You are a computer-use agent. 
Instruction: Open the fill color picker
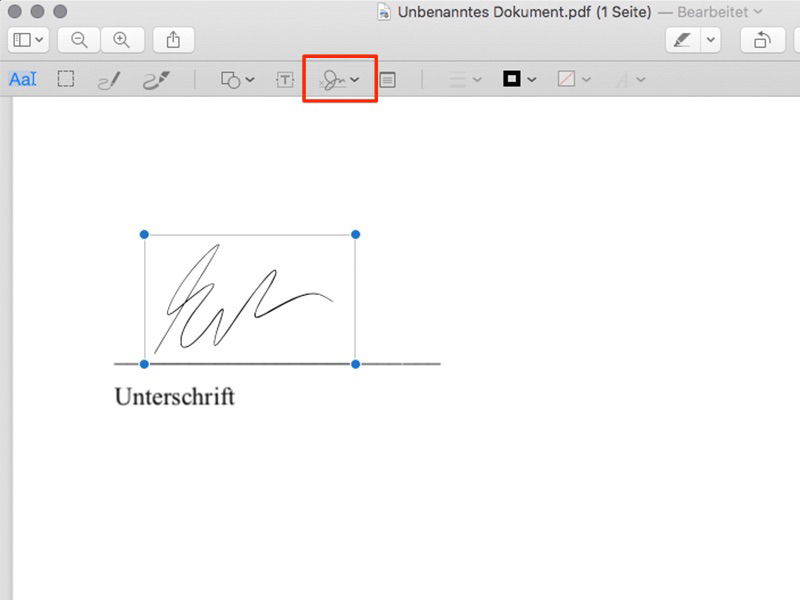(x=574, y=79)
